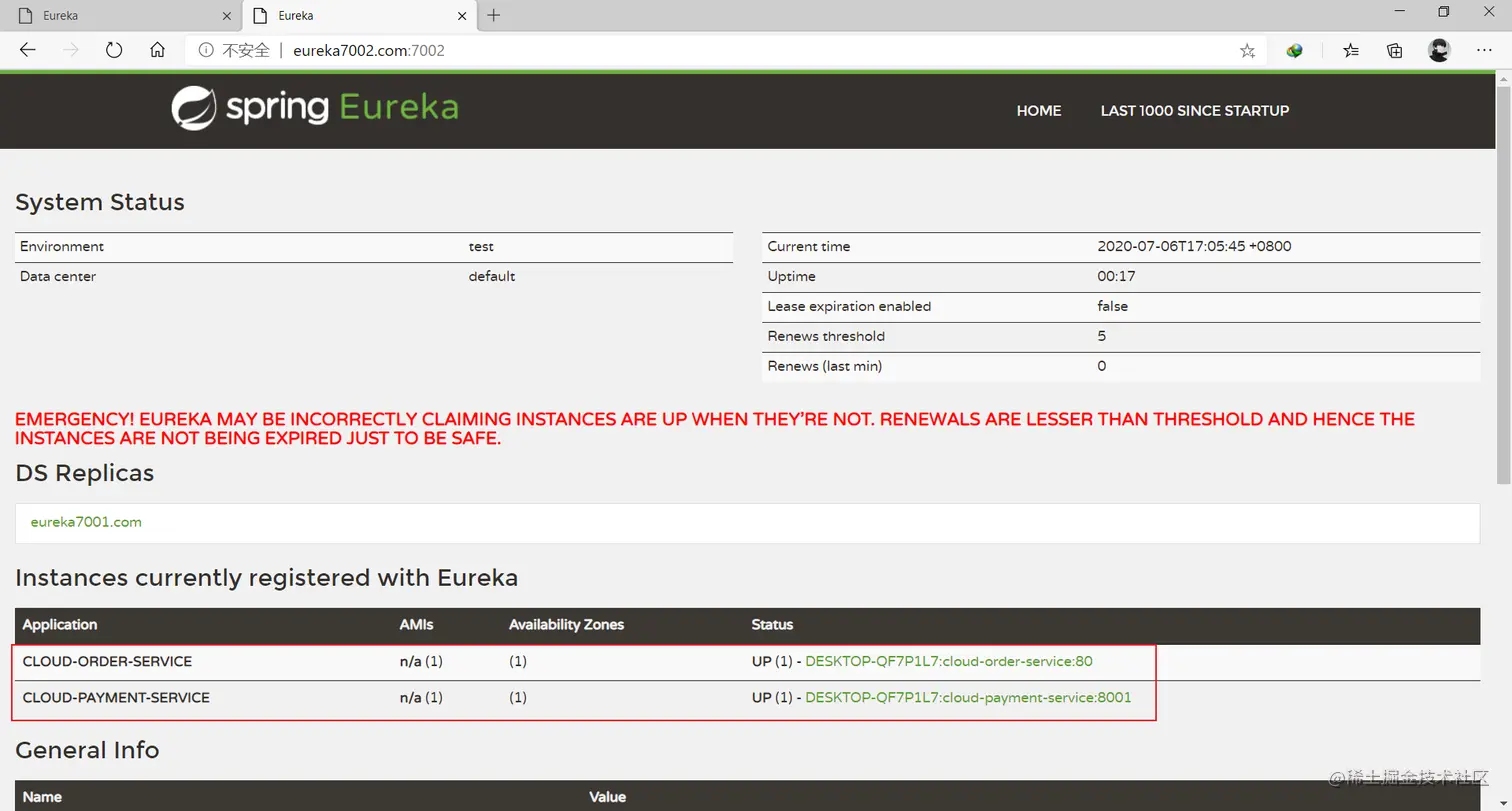Click the Renews (last min) label
The height and width of the screenshot is (811, 1512).
tap(825, 366)
